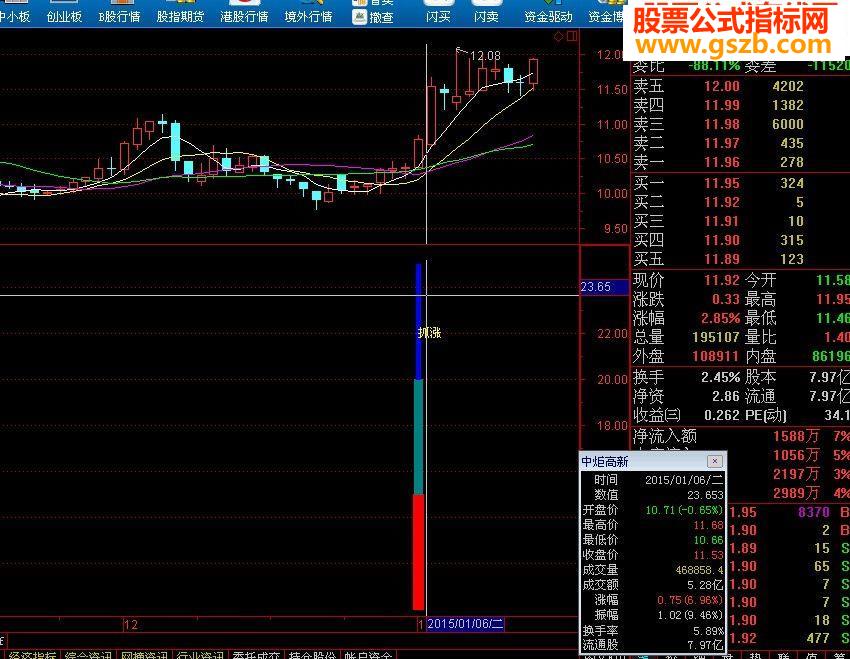
Task: Select the 卖四 11.99 order row
Action: tap(740, 105)
